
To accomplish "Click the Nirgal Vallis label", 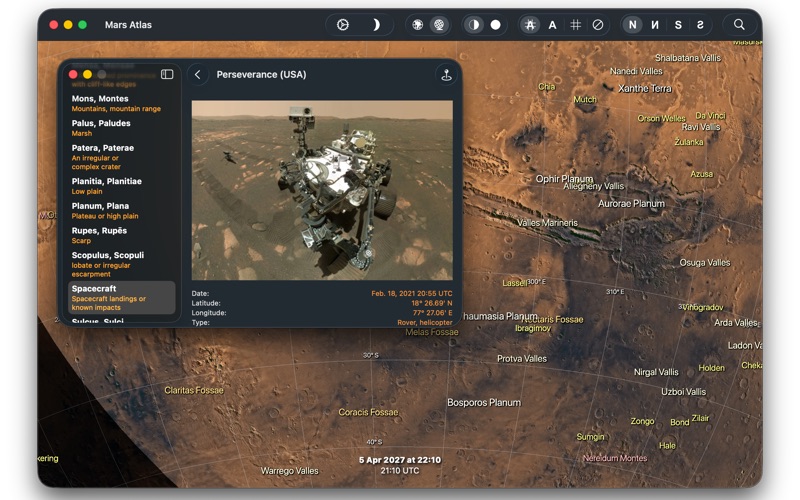I will (656, 372).
